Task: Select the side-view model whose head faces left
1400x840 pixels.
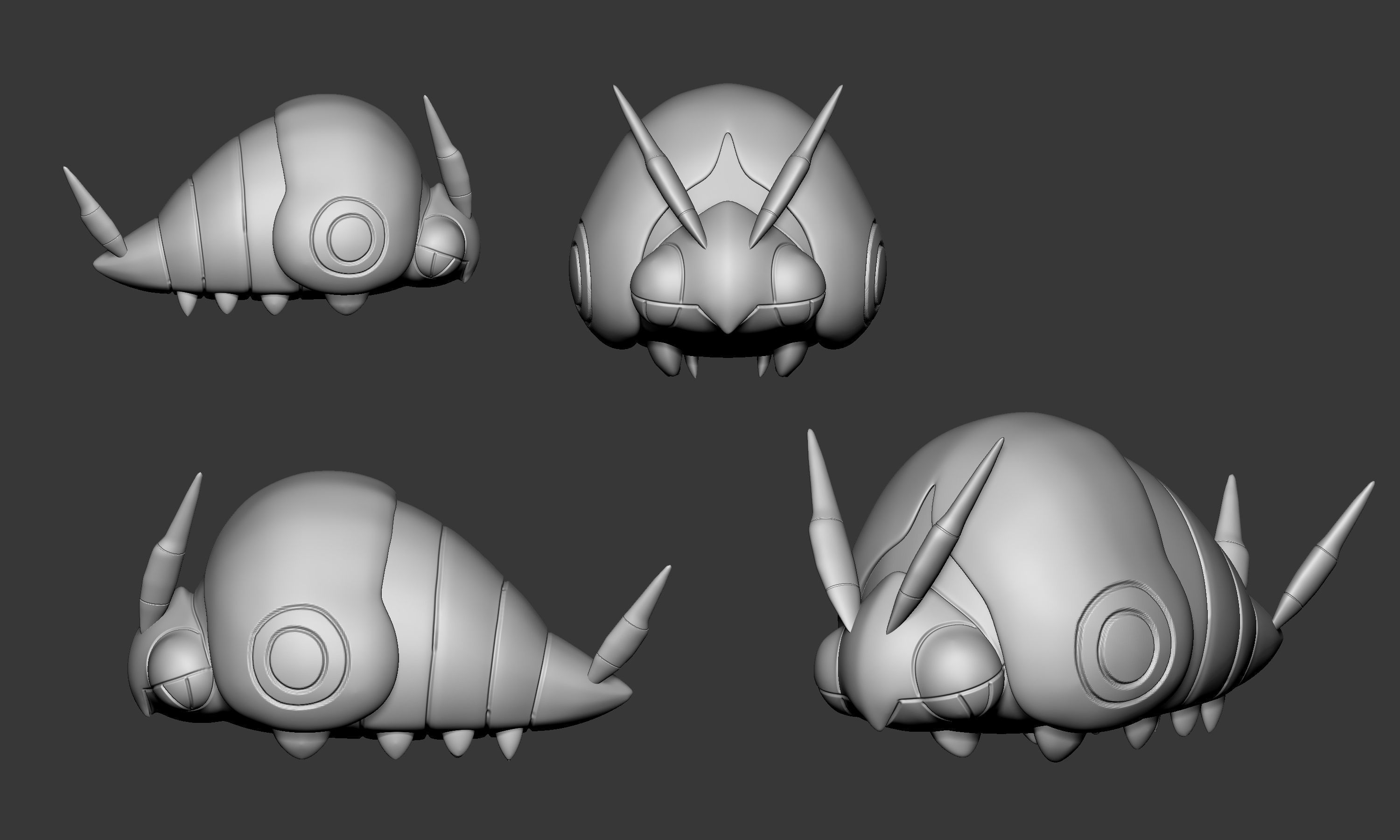Action: coord(399,615)
